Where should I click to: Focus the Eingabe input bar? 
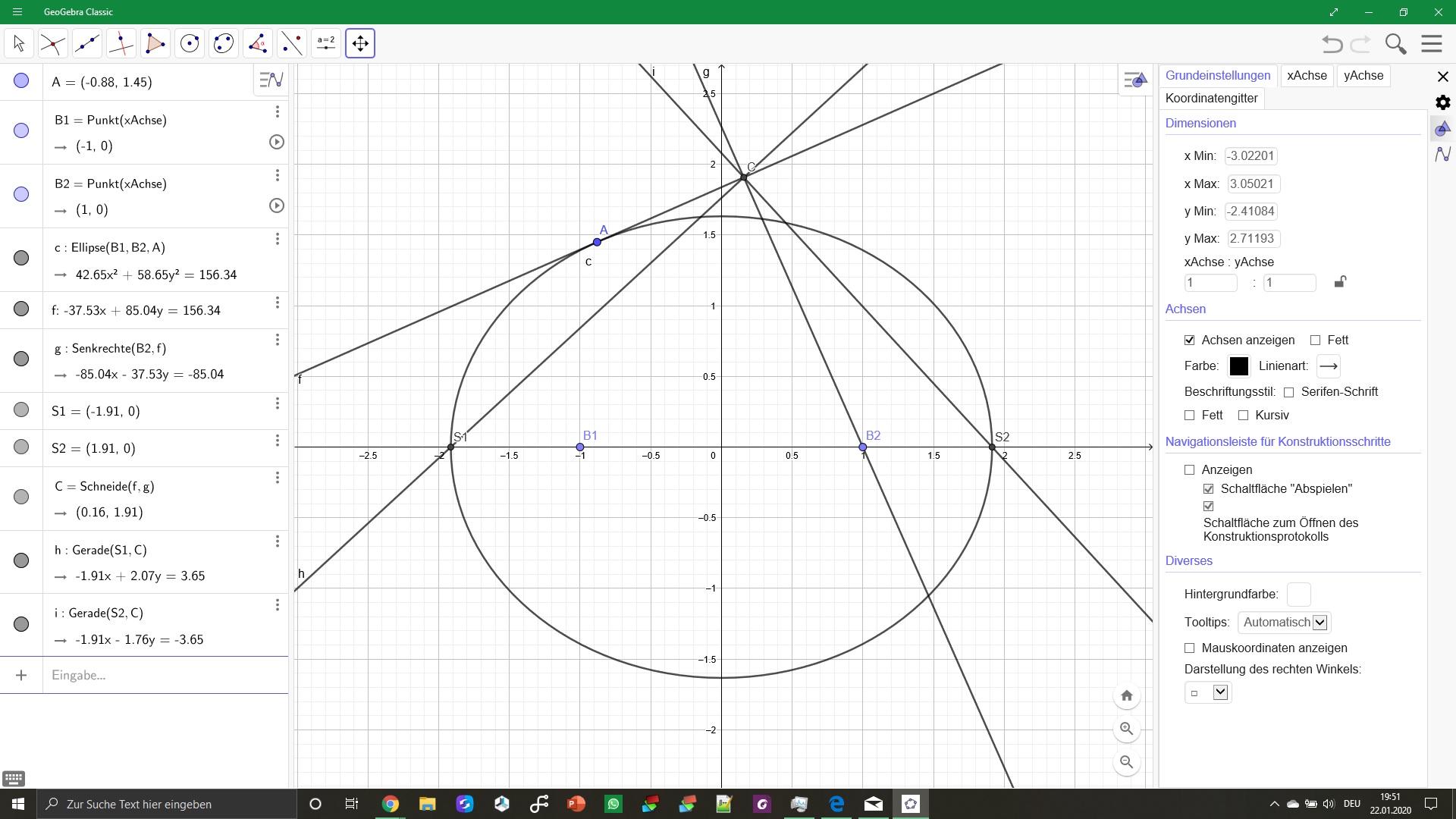165,675
